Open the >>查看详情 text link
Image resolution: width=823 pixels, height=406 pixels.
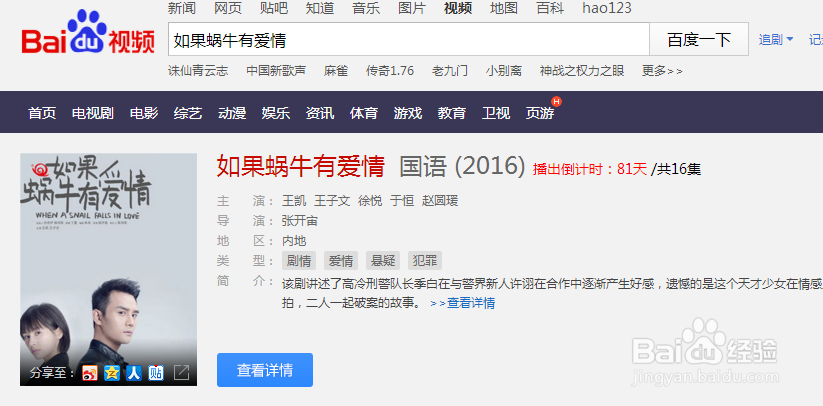462,303
